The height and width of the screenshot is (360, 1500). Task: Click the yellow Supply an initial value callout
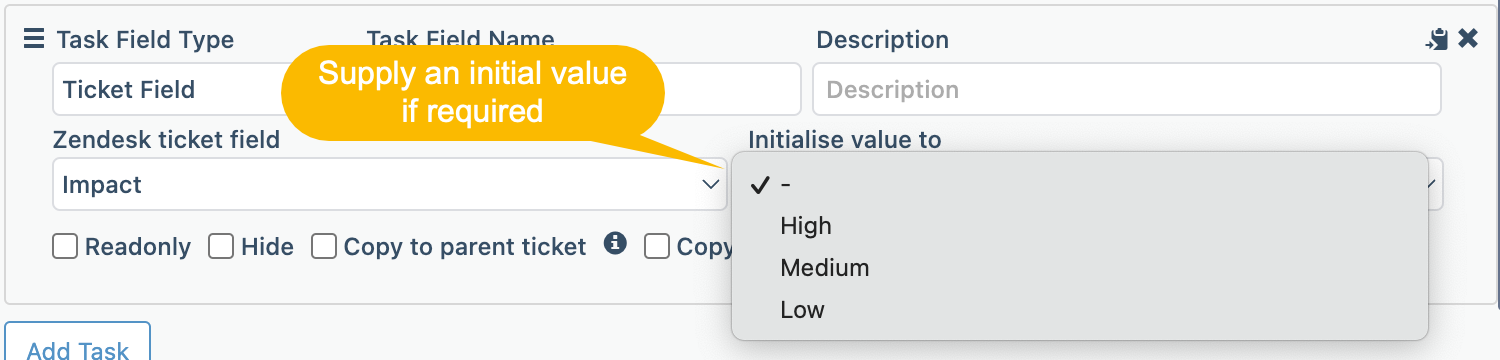(x=472, y=91)
